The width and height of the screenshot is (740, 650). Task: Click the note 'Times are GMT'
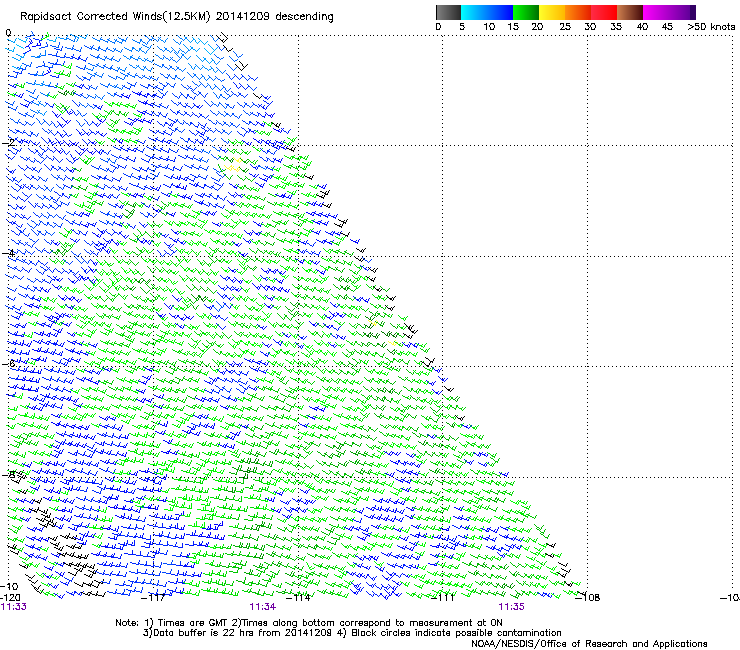click(x=194, y=623)
